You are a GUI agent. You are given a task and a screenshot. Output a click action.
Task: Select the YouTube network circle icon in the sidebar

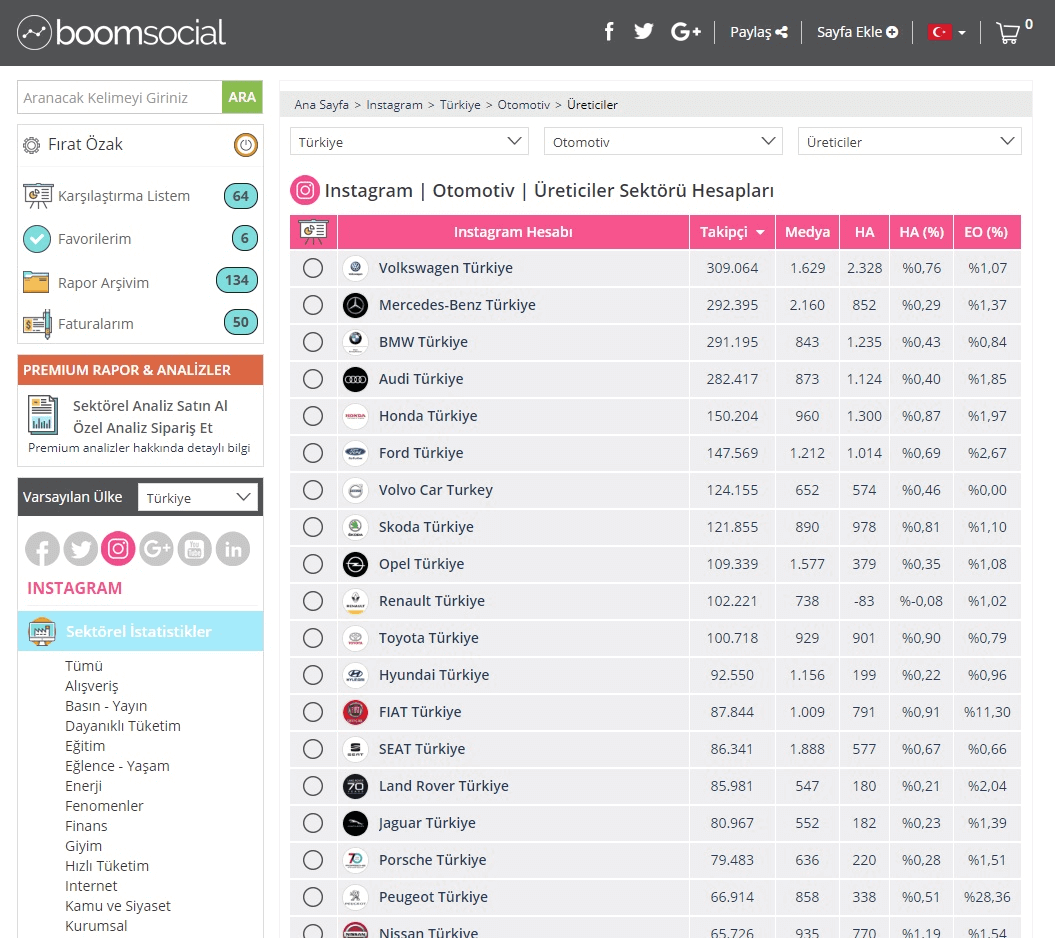pos(194,549)
